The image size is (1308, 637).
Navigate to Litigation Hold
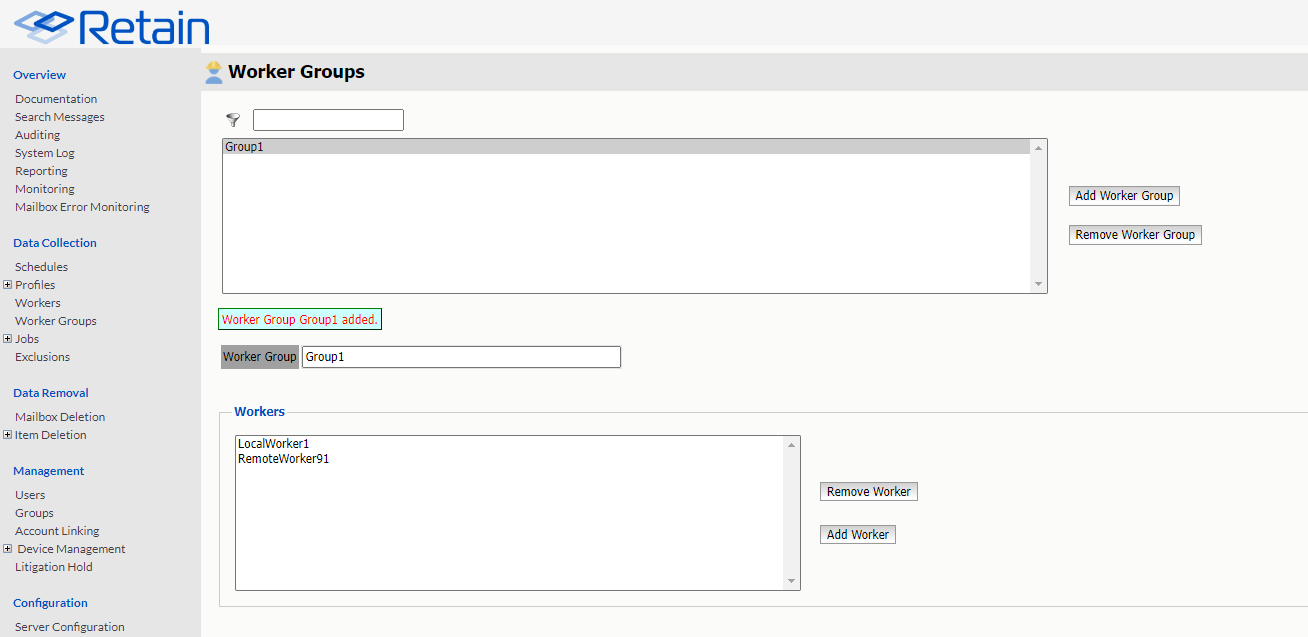pos(54,567)
